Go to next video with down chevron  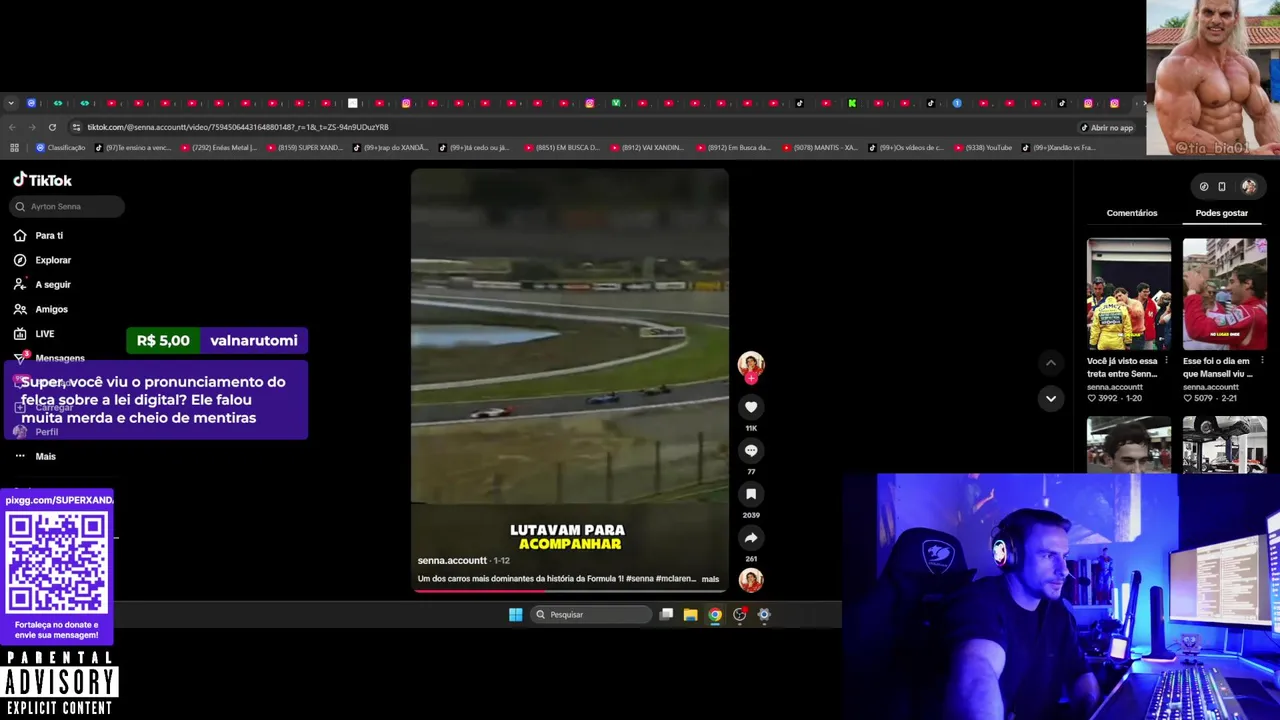click(x=1050, y=398)
